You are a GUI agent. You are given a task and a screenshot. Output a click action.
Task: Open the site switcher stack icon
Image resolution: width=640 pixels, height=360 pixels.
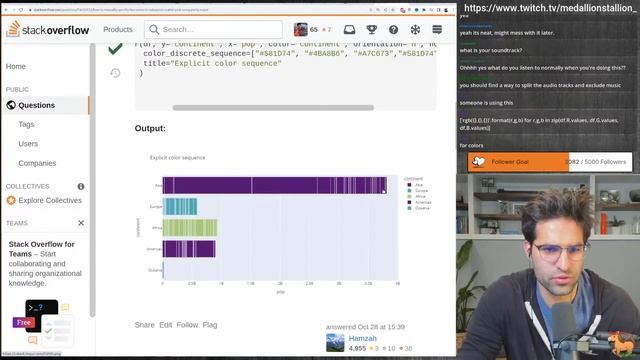click(437, 29)
